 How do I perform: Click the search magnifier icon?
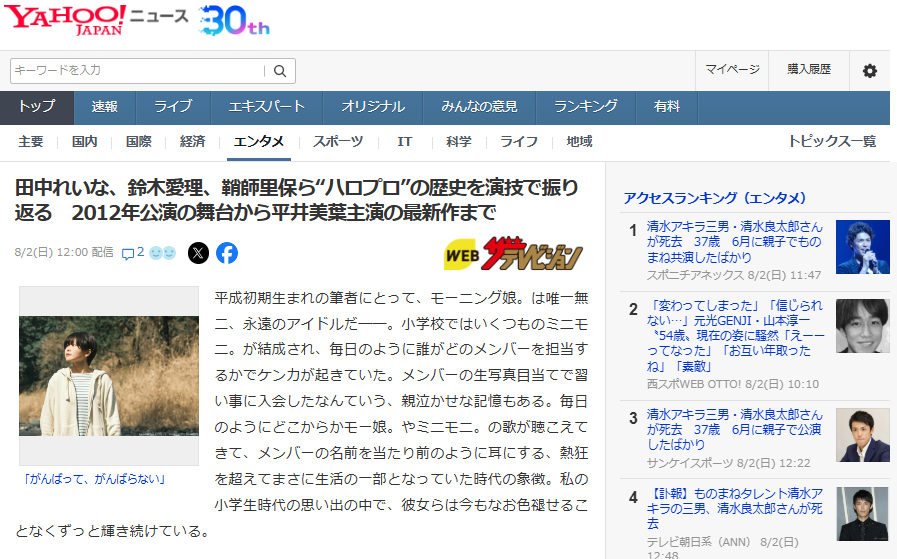click(280, 71)
